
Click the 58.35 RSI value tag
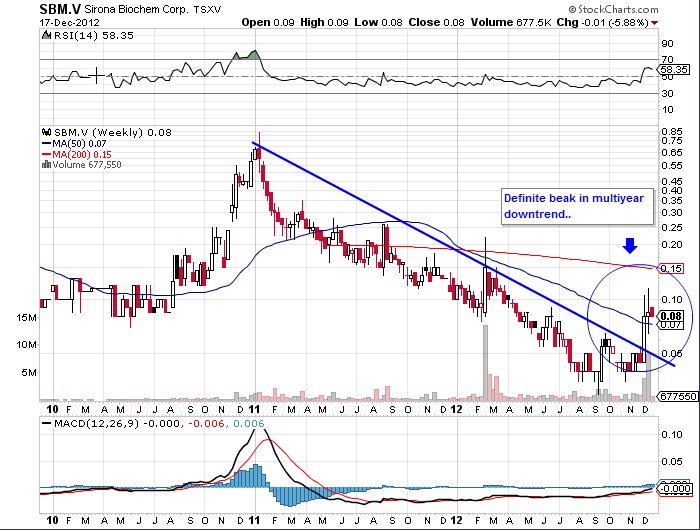pyautogui.click(x=674, y=70)
